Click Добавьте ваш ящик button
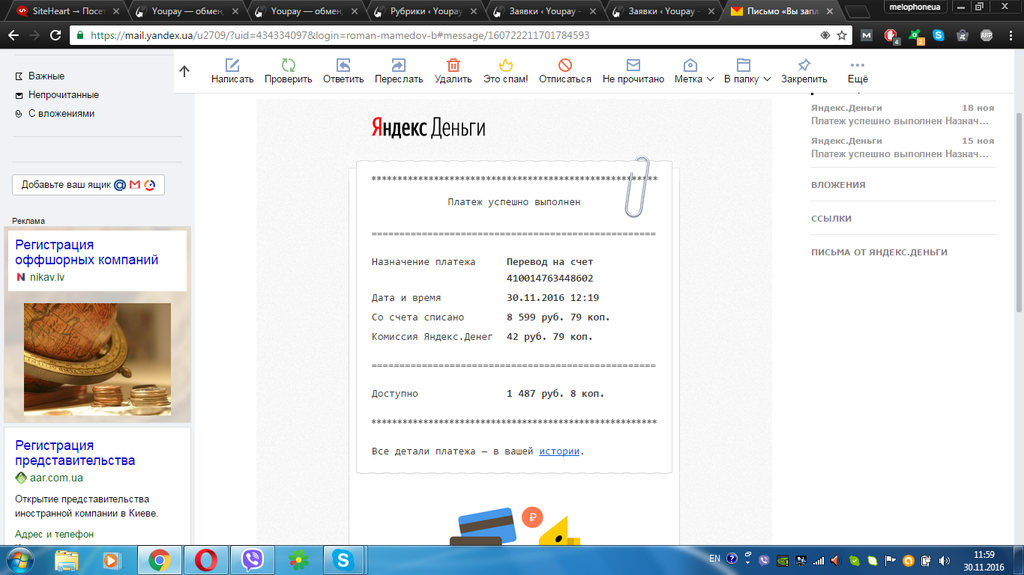 (x=88, y=185)
